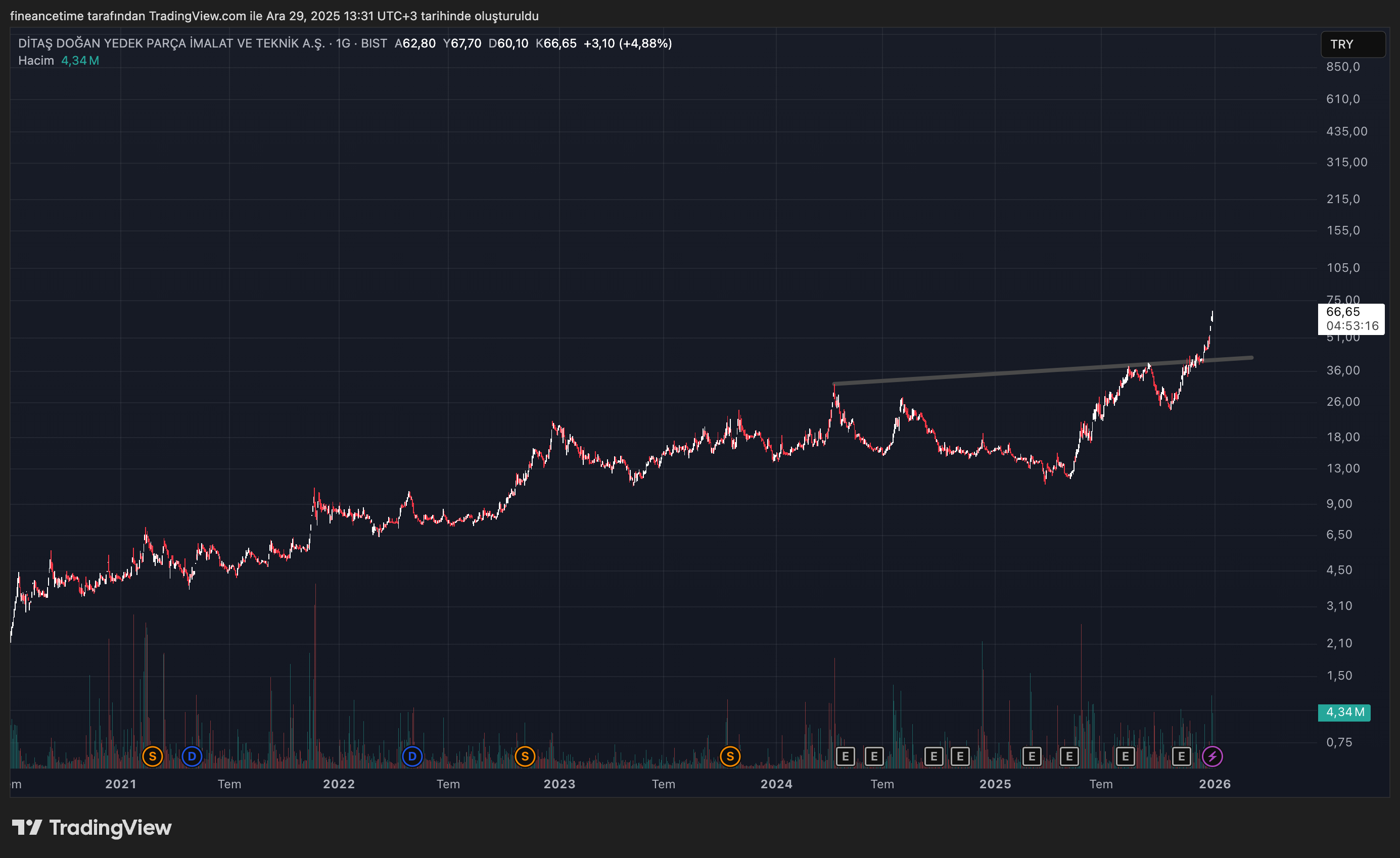Screen dimensions: 1400x858
Task: Click the 2025 label on time axis
Action: tap(995, 784)
